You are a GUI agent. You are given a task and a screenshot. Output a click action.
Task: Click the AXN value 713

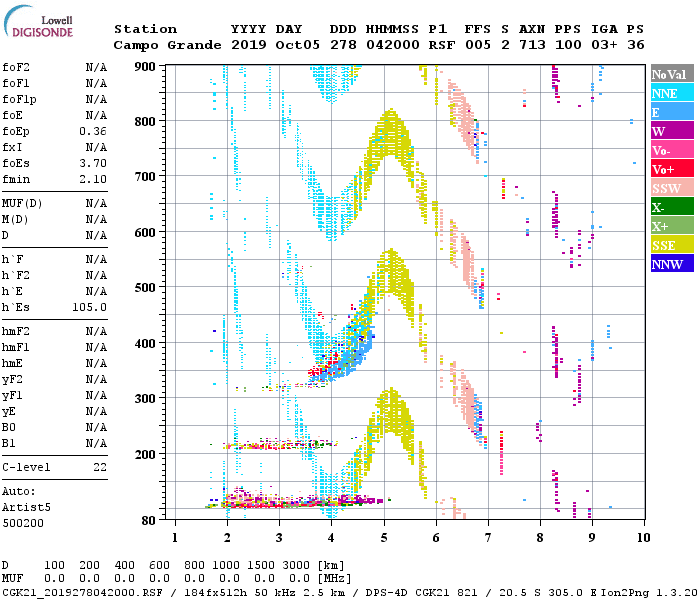click(x=532, y=45)
